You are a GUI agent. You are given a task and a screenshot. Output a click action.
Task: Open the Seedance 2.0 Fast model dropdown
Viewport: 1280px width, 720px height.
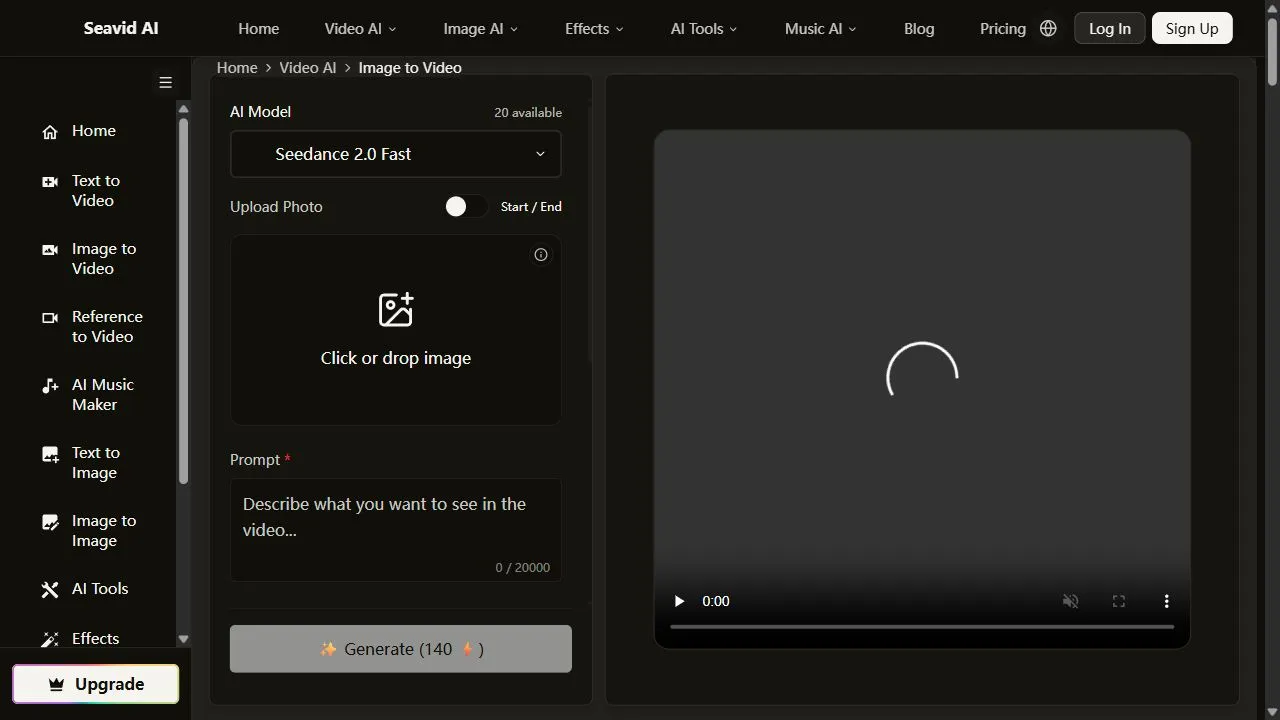(396, 154)
